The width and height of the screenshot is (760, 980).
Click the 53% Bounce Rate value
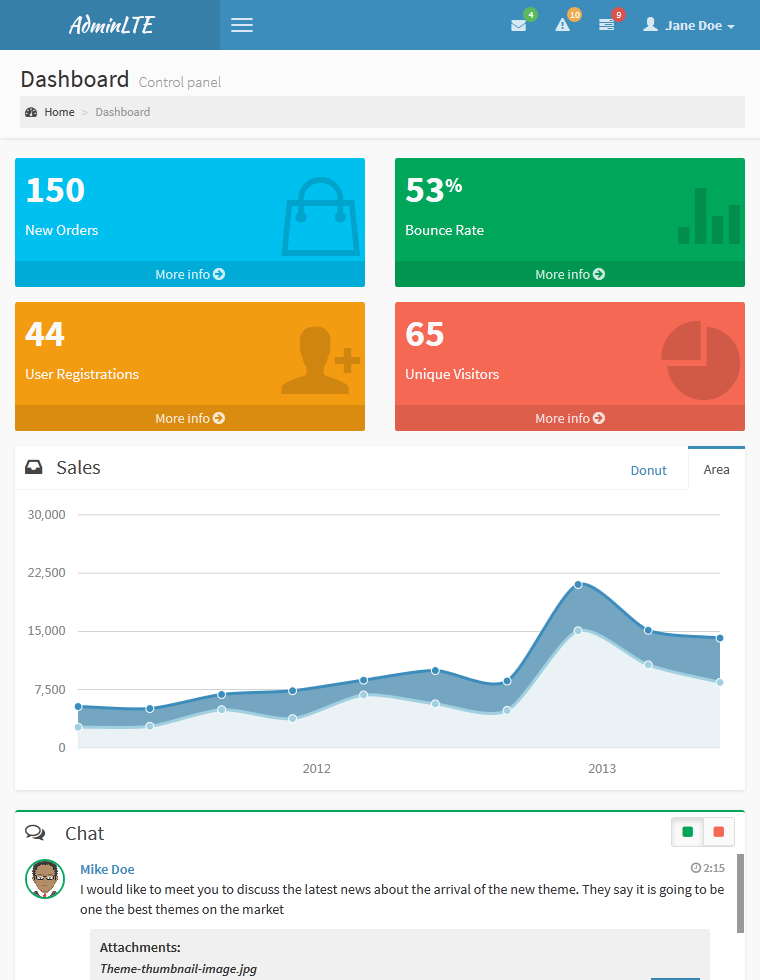pos(434,189)
